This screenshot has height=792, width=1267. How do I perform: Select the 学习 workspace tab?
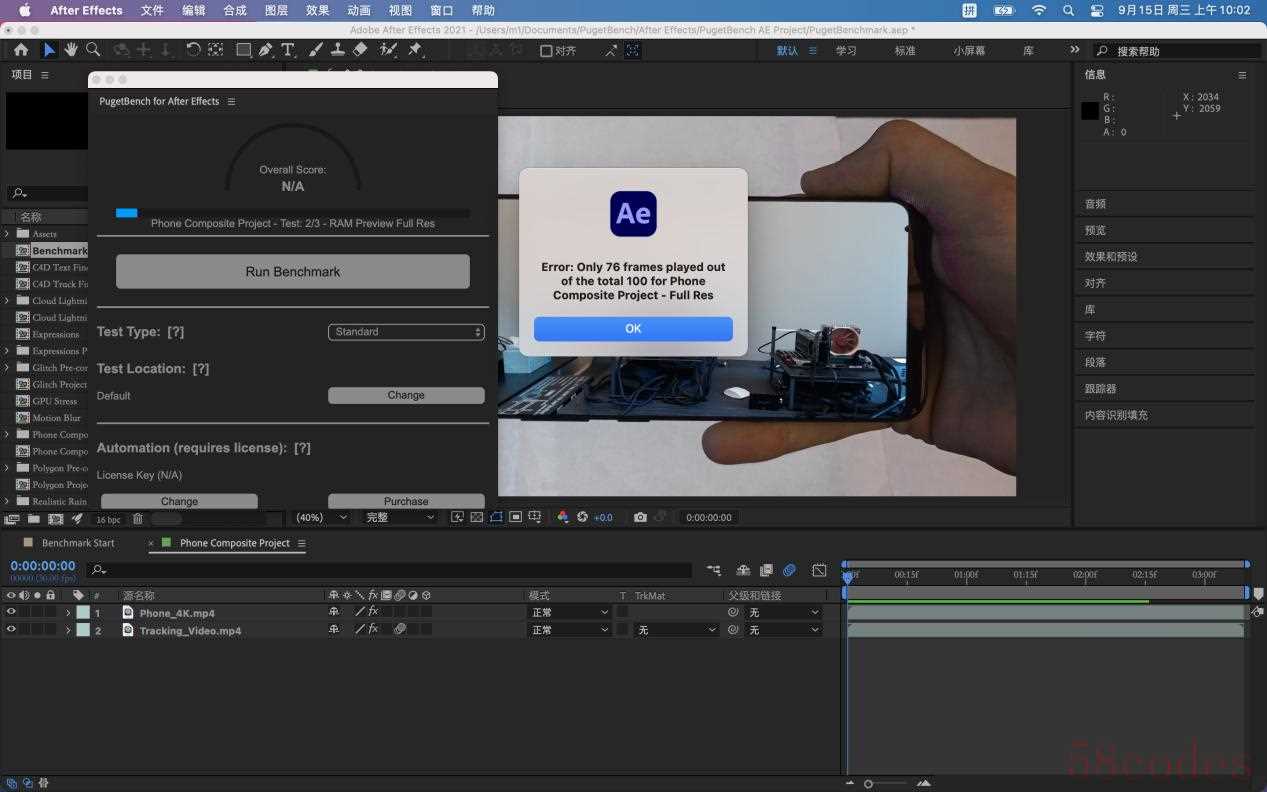click(x=846, y=50)
